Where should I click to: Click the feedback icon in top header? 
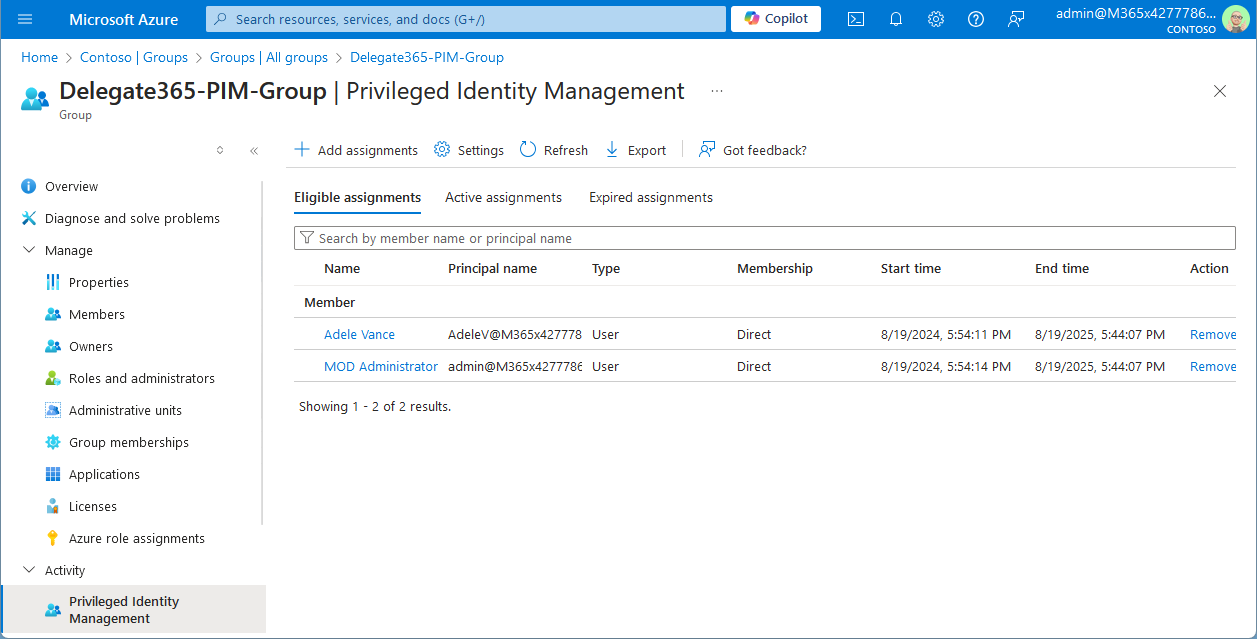(x=1016, y=19)
